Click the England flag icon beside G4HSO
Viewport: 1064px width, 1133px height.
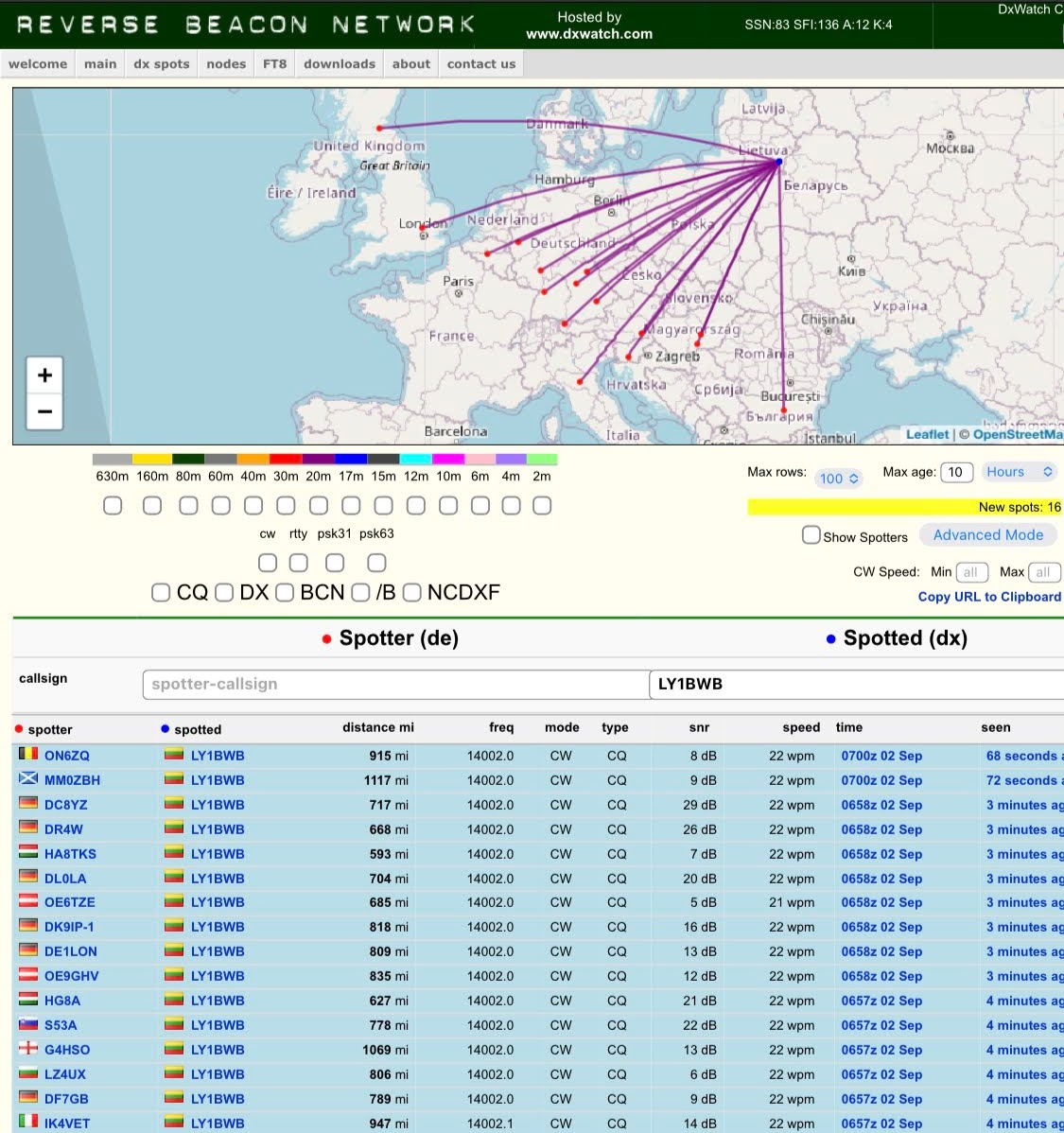point(28,1049)
